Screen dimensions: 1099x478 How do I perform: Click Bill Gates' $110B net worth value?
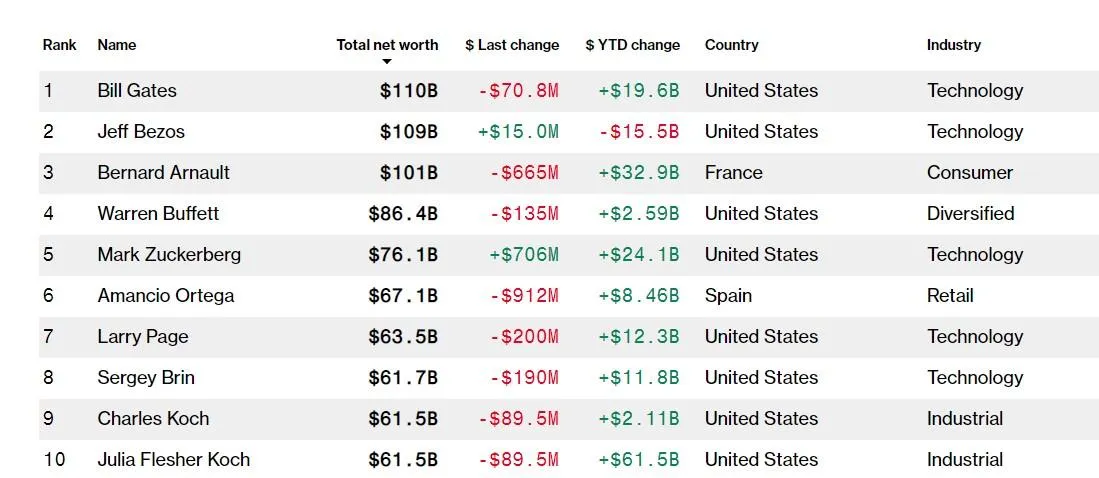(408, 90)
